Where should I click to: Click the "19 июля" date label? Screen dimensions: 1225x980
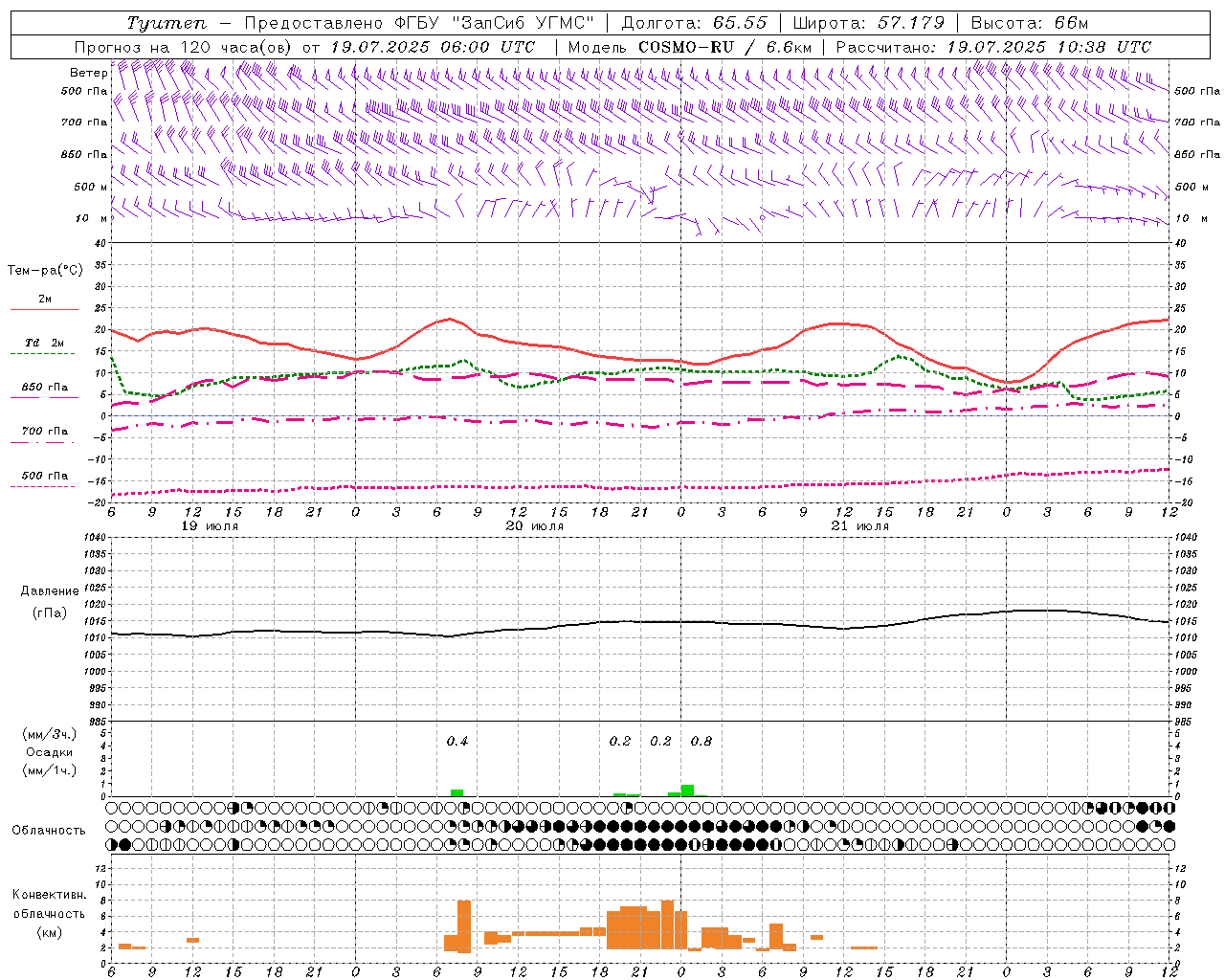210,526
